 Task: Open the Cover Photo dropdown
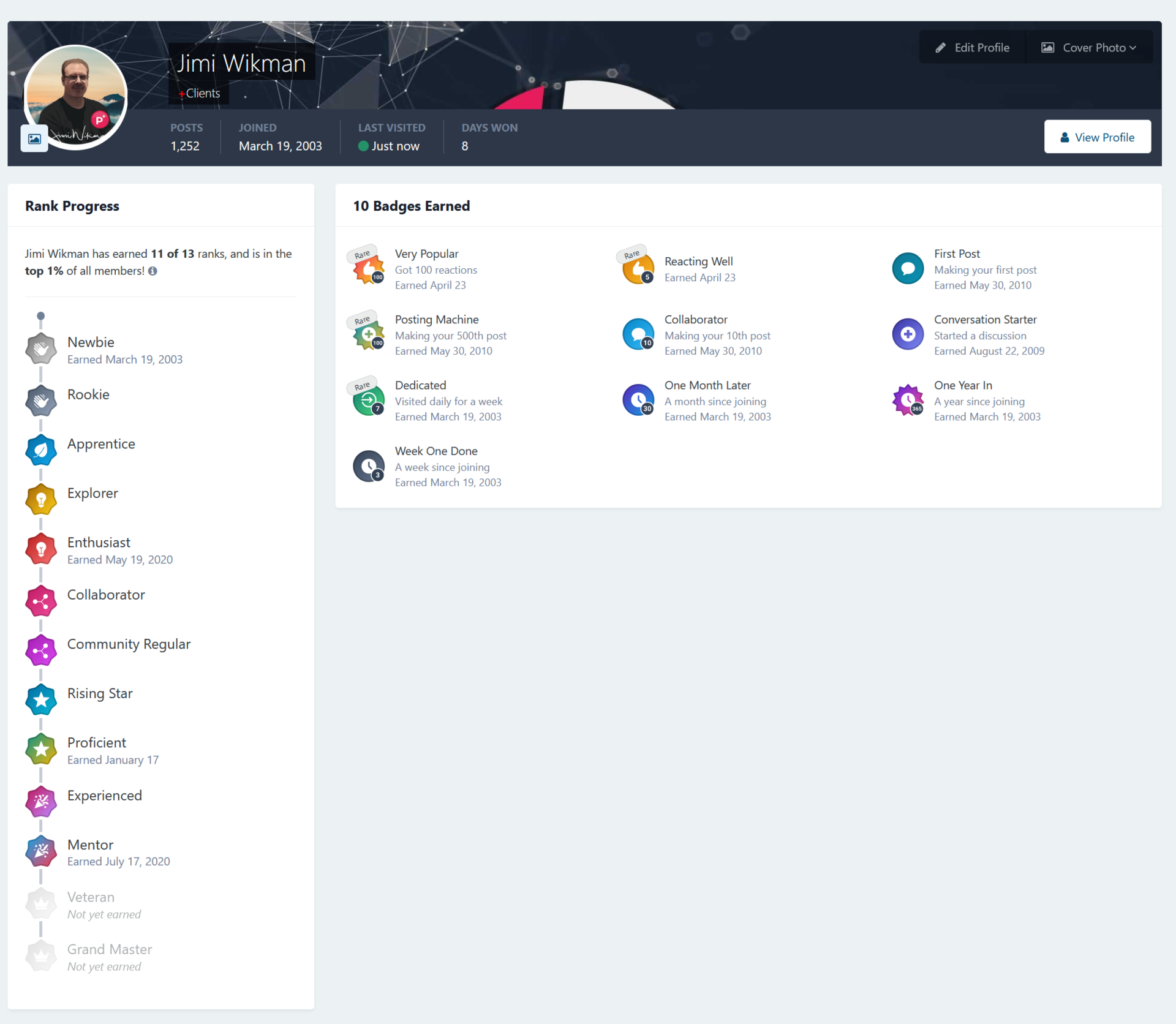[x=1089, y=47]
